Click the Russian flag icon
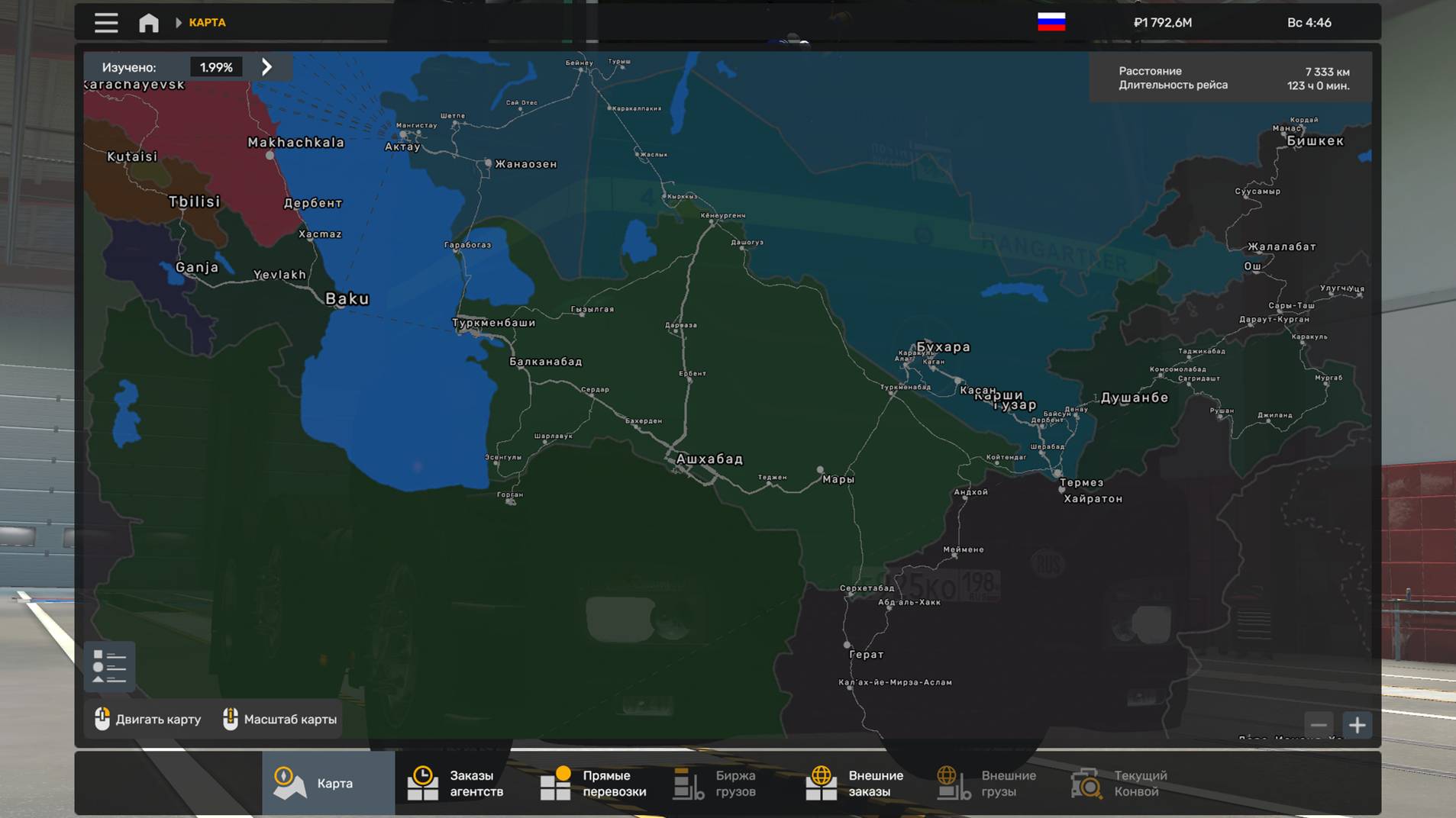 1051,22
